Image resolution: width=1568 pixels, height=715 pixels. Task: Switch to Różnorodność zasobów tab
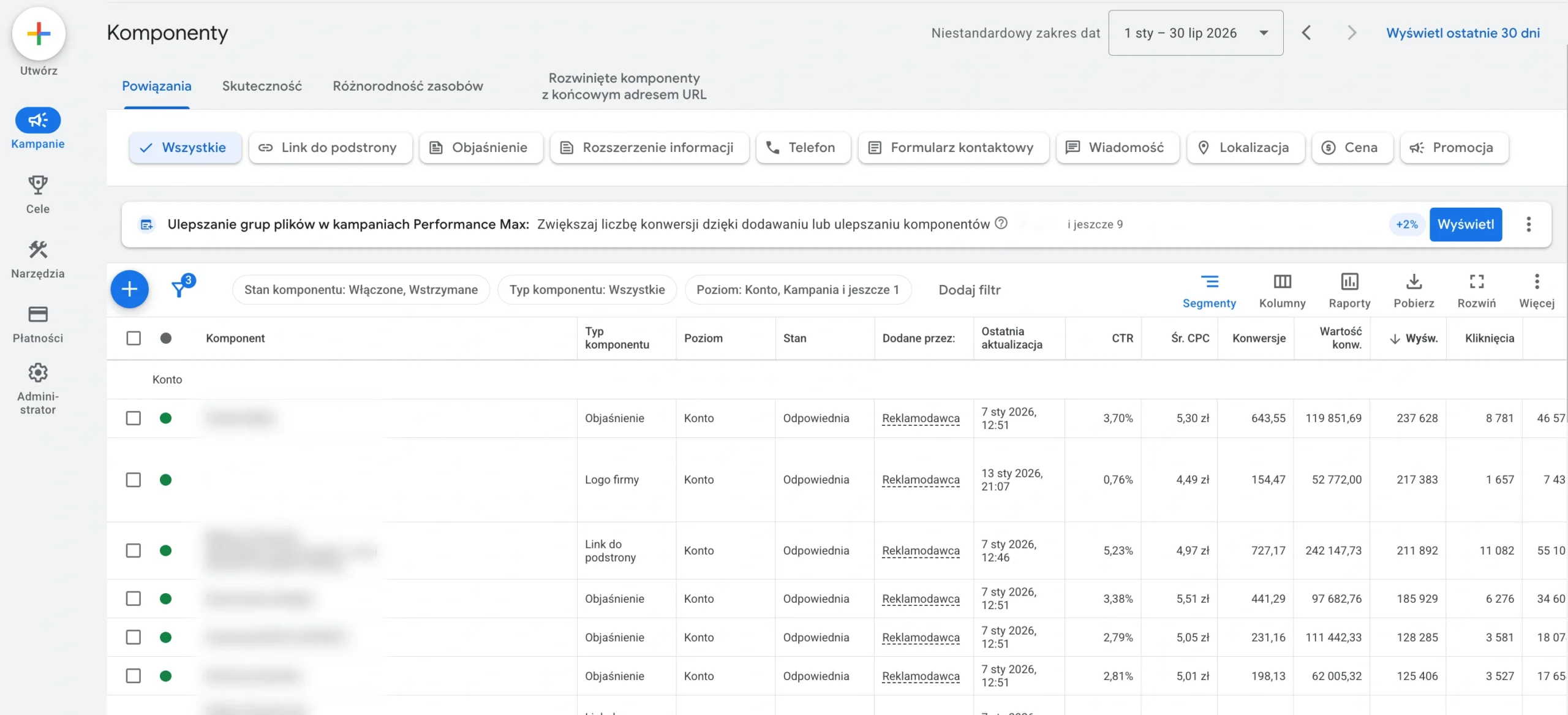408,86
